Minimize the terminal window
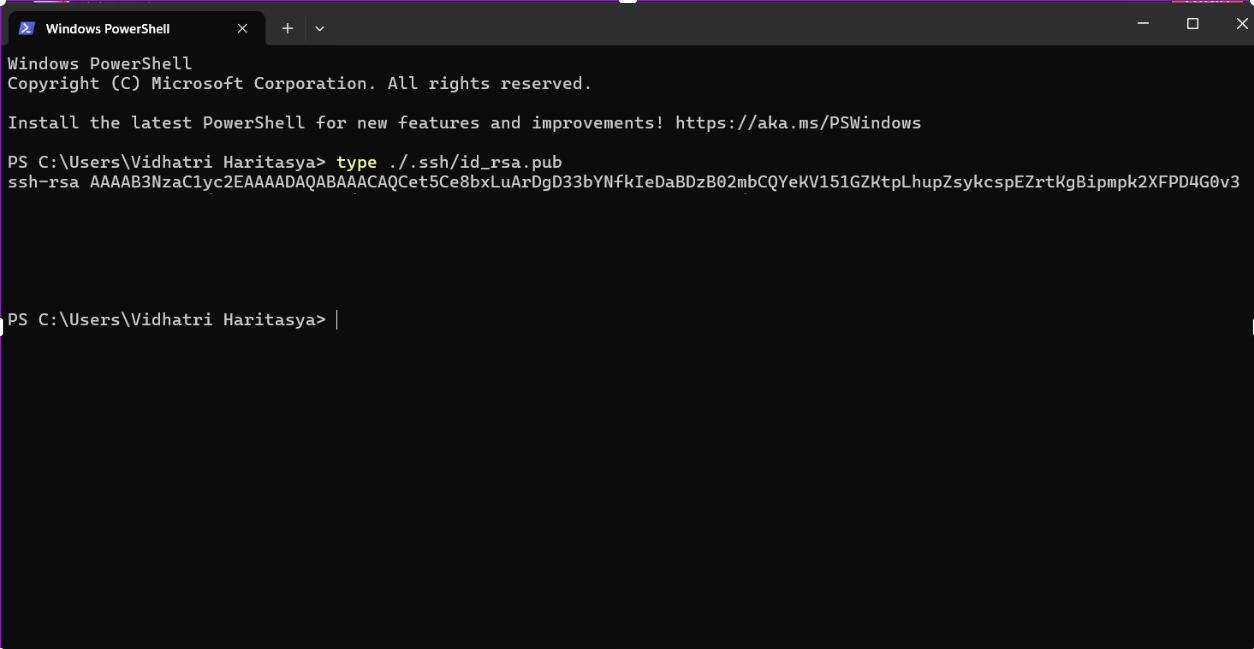 pos(1143,24)
